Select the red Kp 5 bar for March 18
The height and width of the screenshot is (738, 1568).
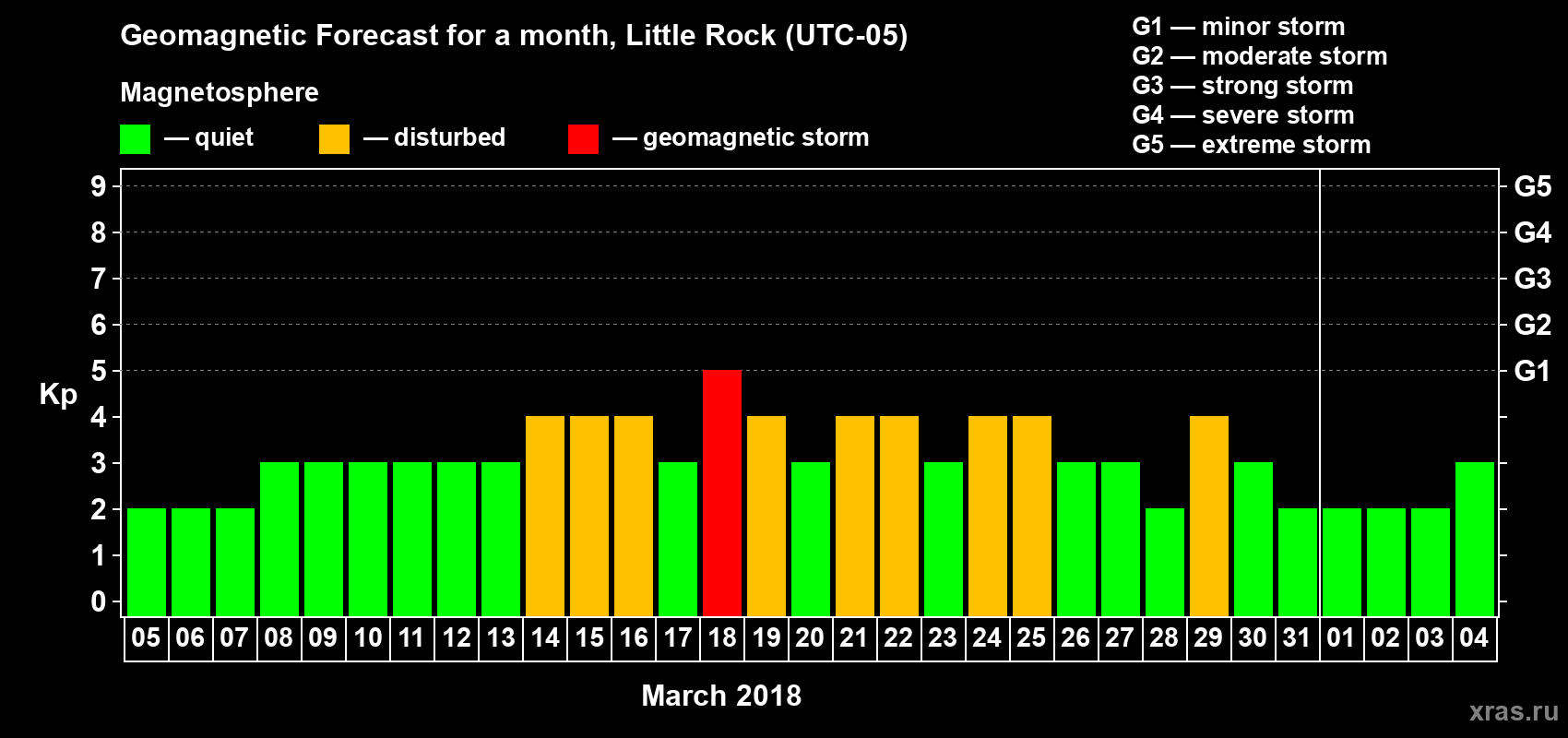(722, 493)
